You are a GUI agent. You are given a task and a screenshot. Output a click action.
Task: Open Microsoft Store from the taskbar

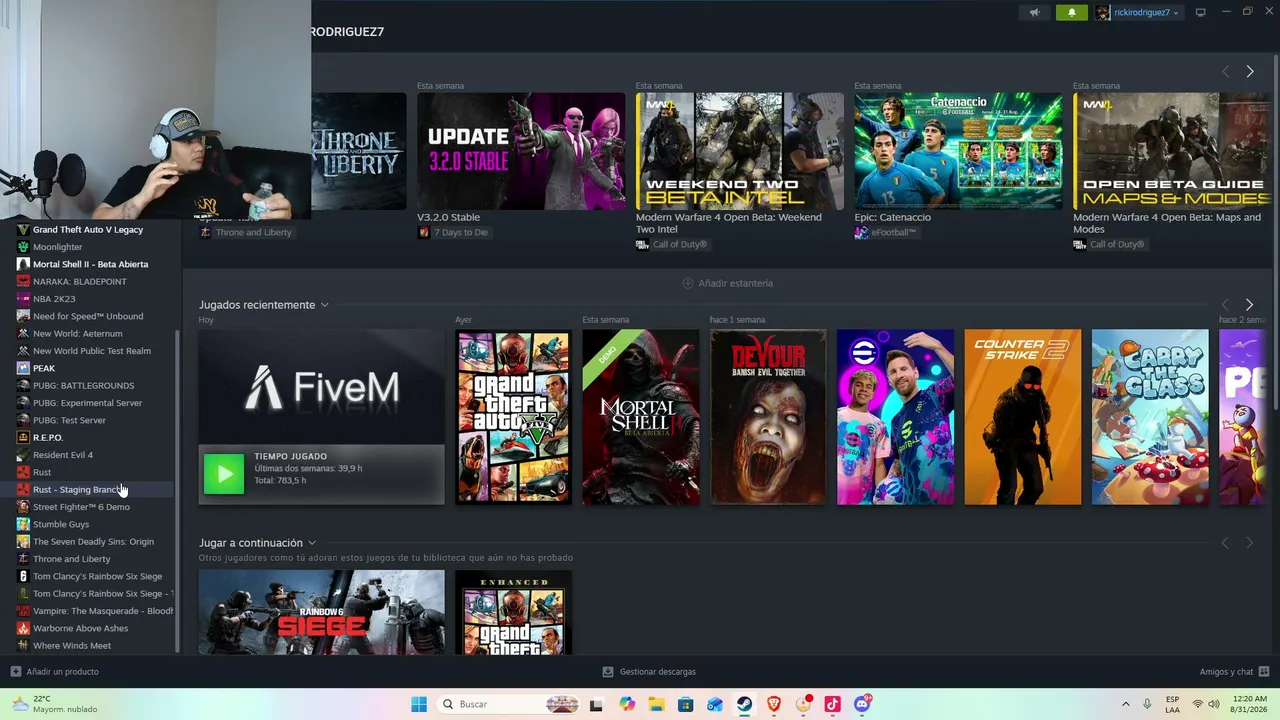685,704
